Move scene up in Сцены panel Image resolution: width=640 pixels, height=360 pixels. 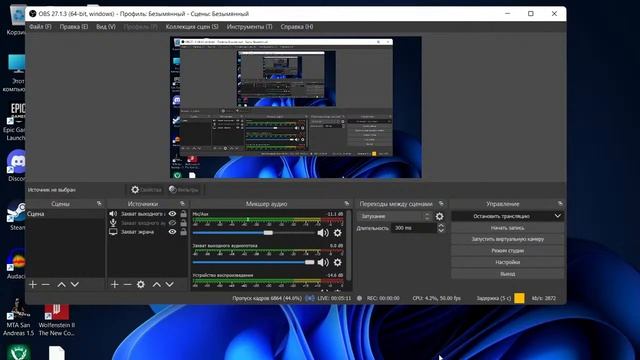[x=61, y=284]
